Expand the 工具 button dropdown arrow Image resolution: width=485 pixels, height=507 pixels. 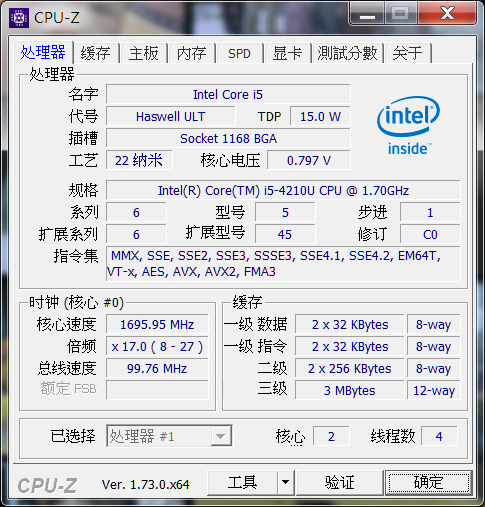pyautogui.click(x=285, y=482)
